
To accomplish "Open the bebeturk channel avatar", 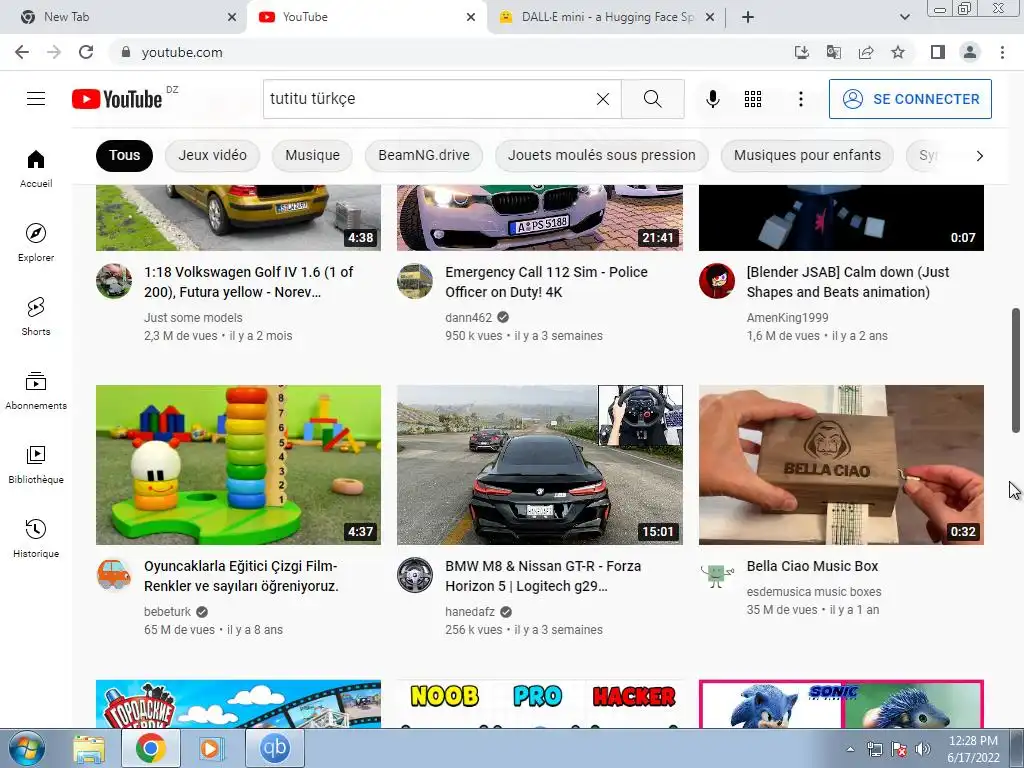I will click(114, 575).
